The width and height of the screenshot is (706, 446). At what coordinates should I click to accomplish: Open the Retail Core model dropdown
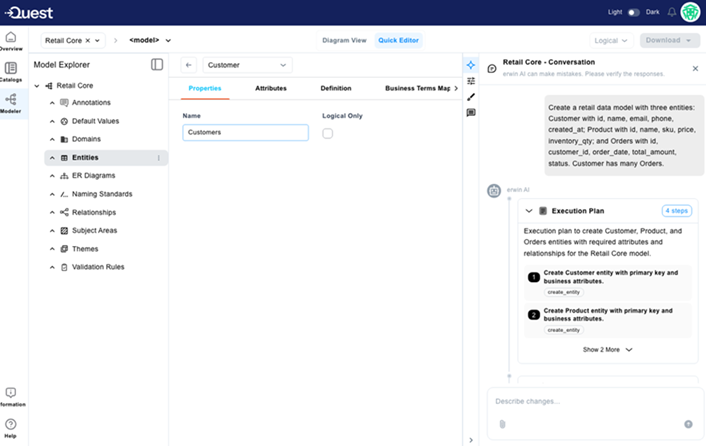97,41
